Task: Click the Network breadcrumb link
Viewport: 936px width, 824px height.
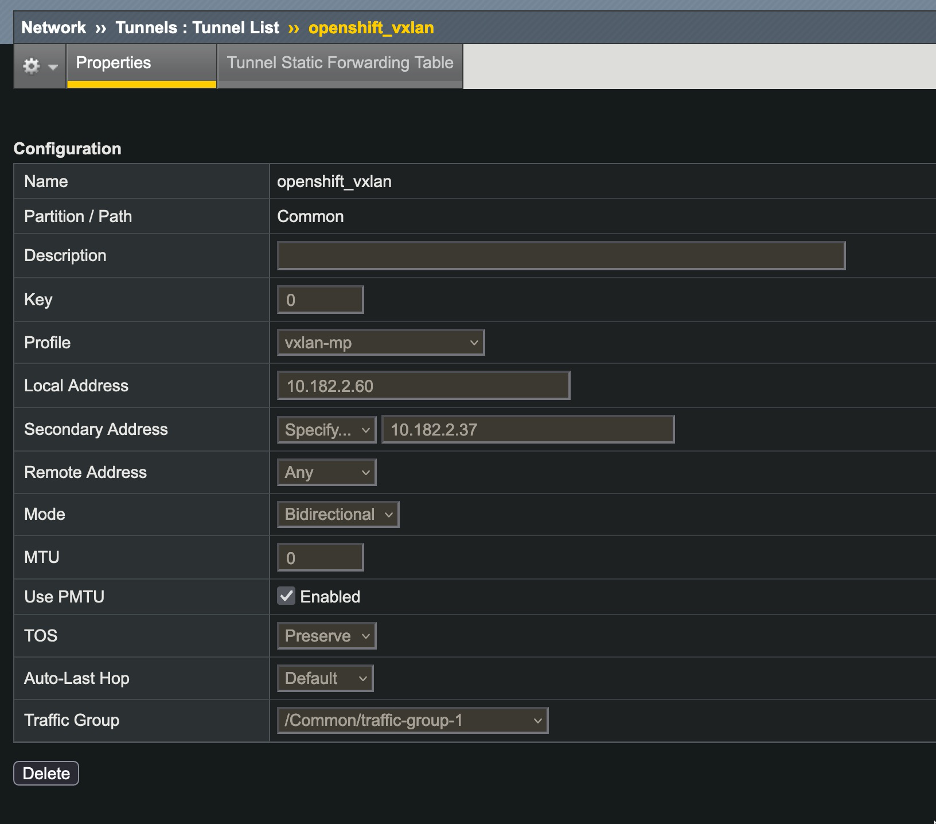Action: 53,28
